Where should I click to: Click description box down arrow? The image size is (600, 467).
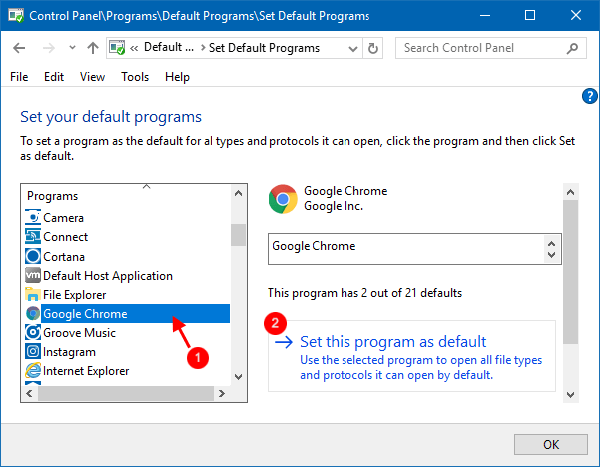[551, 255]
